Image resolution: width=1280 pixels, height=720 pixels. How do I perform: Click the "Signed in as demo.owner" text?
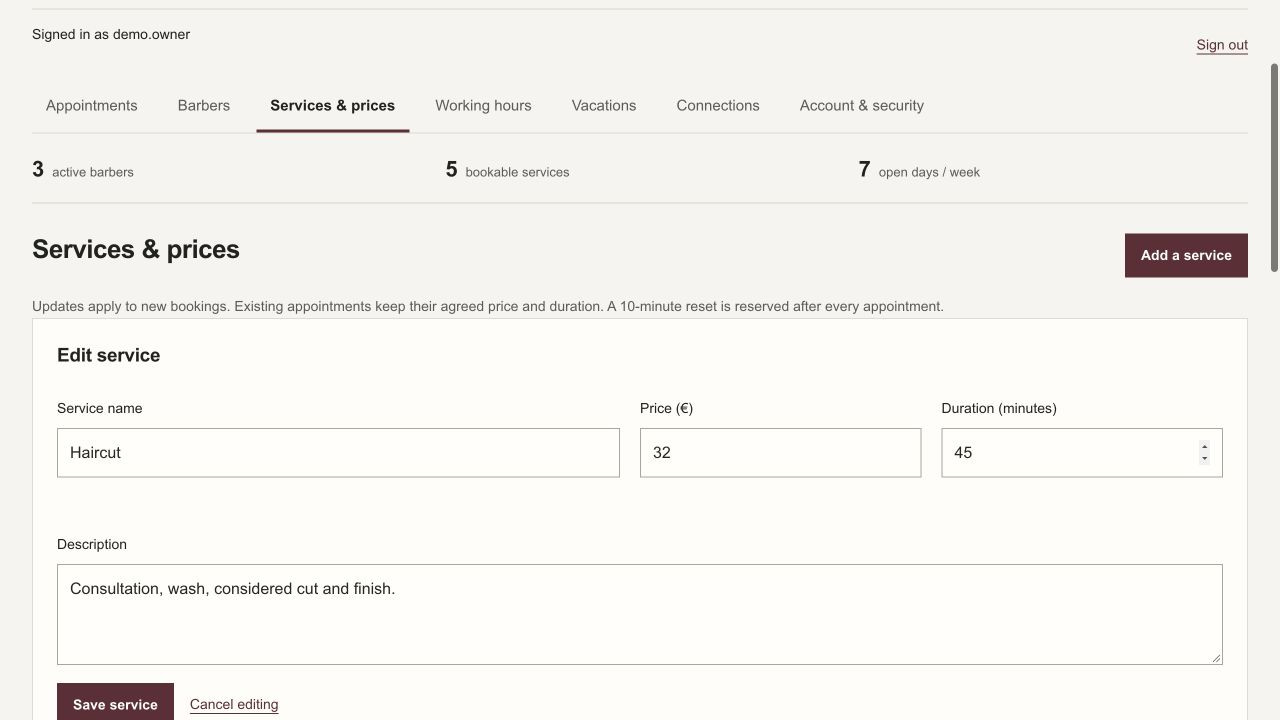click(111, 34)
